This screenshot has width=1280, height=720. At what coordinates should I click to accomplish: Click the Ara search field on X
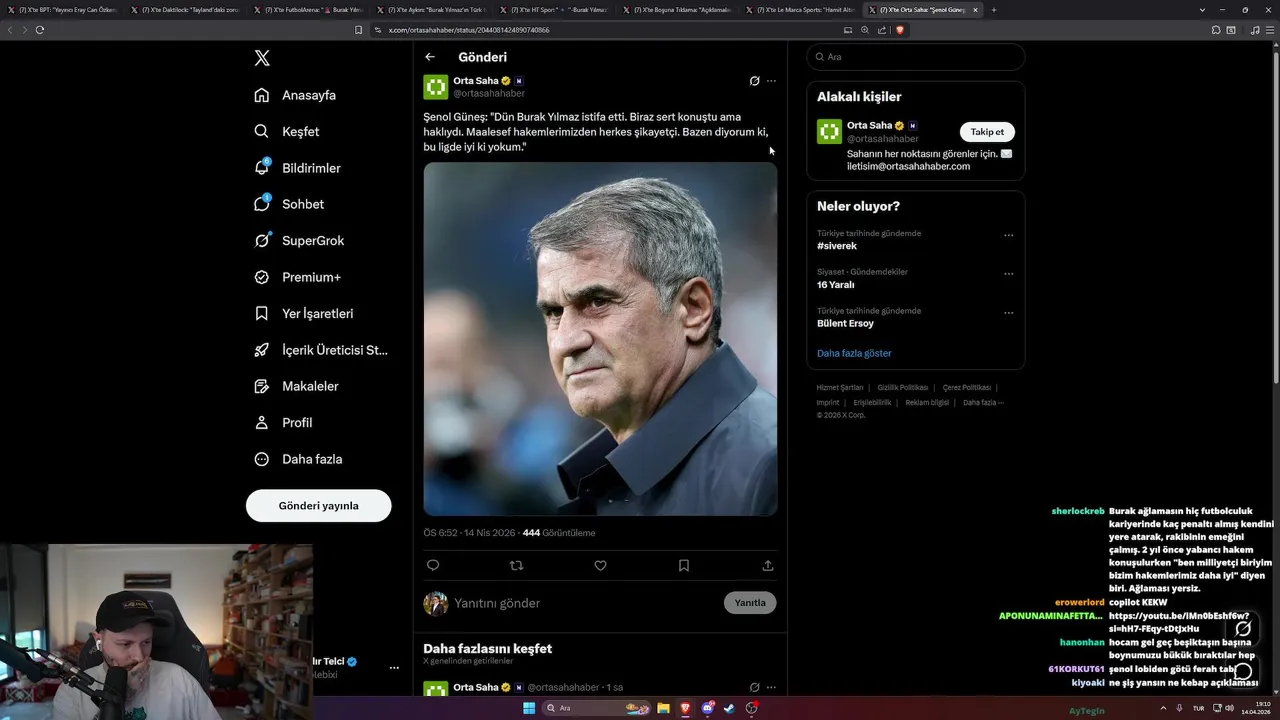click(916, 57)
